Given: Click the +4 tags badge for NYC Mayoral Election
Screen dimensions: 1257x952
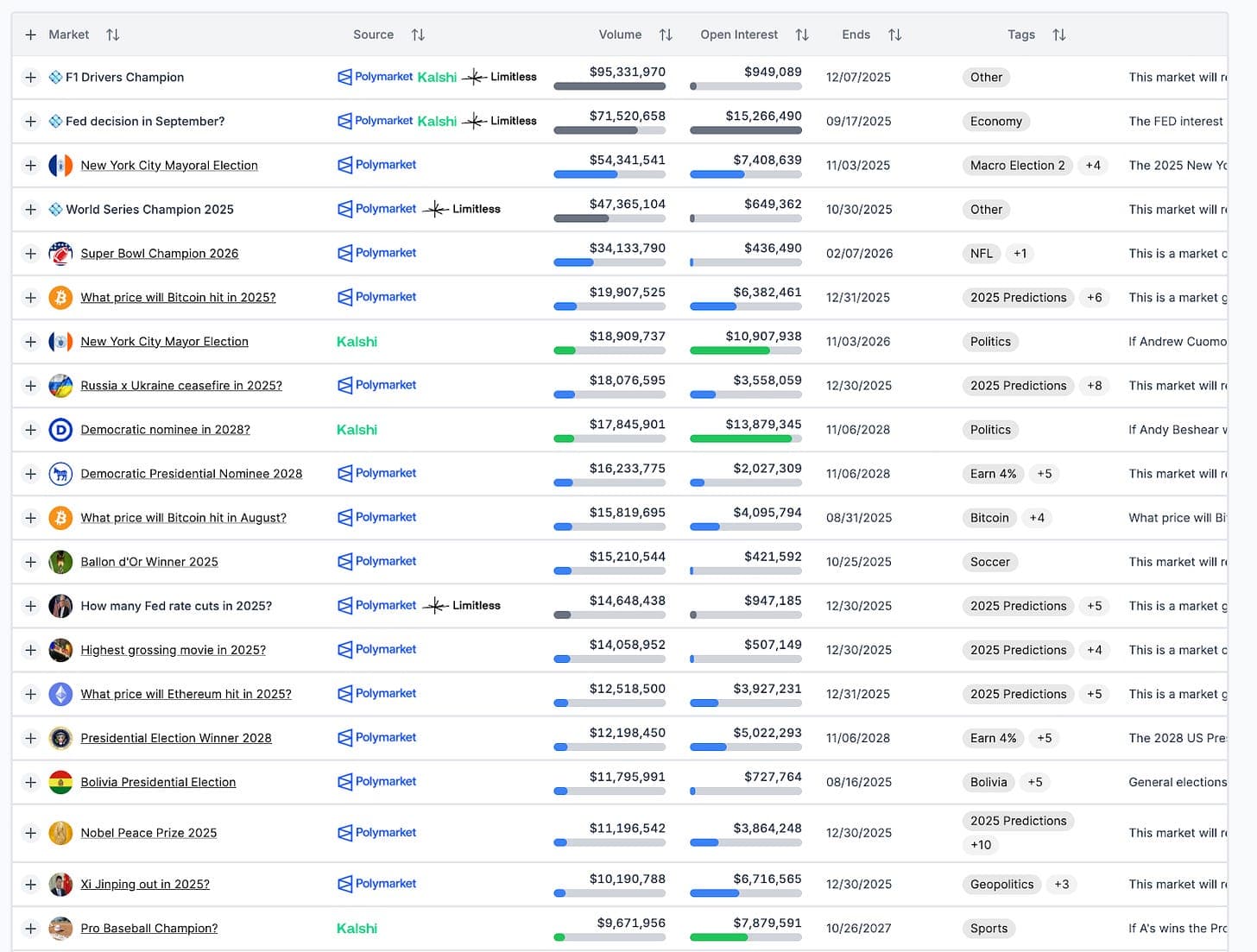Looking at the screenshot, I should coord(1093,165).
